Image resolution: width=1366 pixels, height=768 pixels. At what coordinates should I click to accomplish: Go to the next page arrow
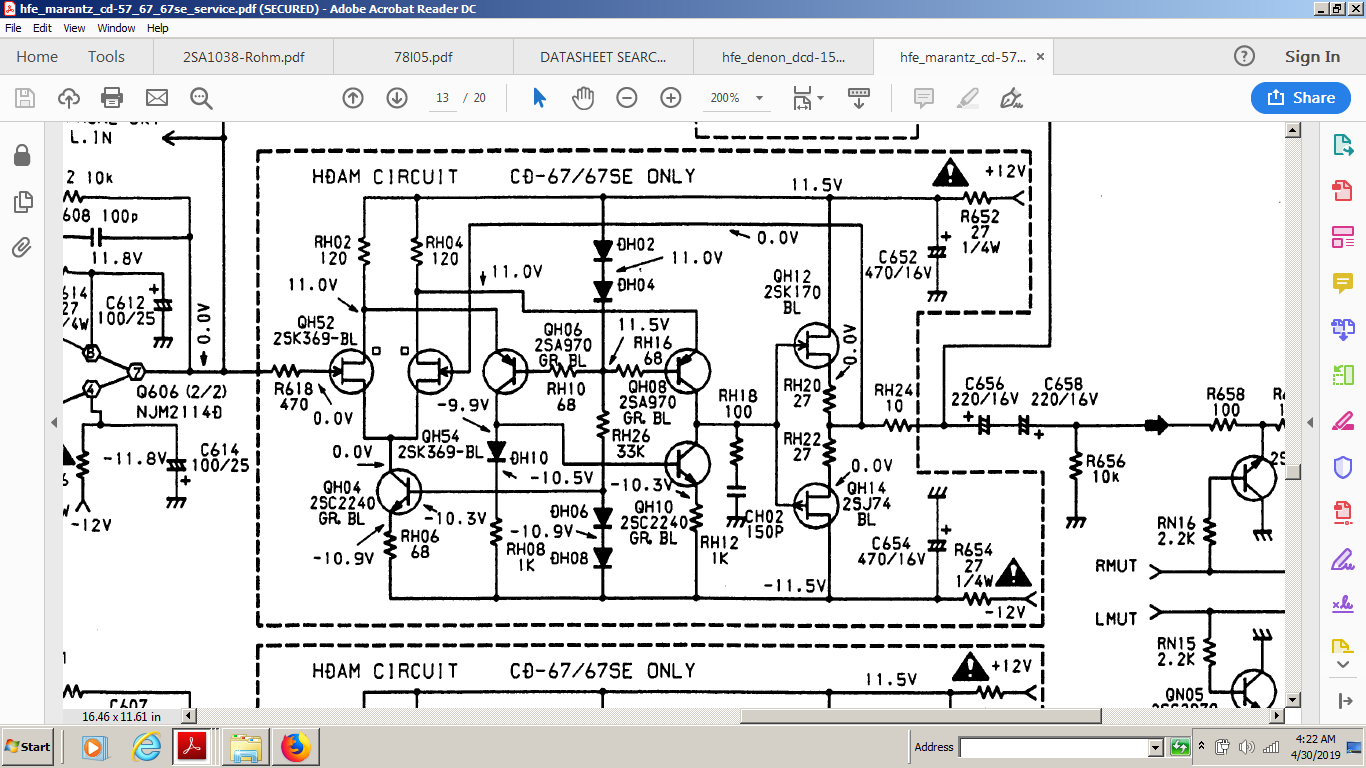point(397,98)
